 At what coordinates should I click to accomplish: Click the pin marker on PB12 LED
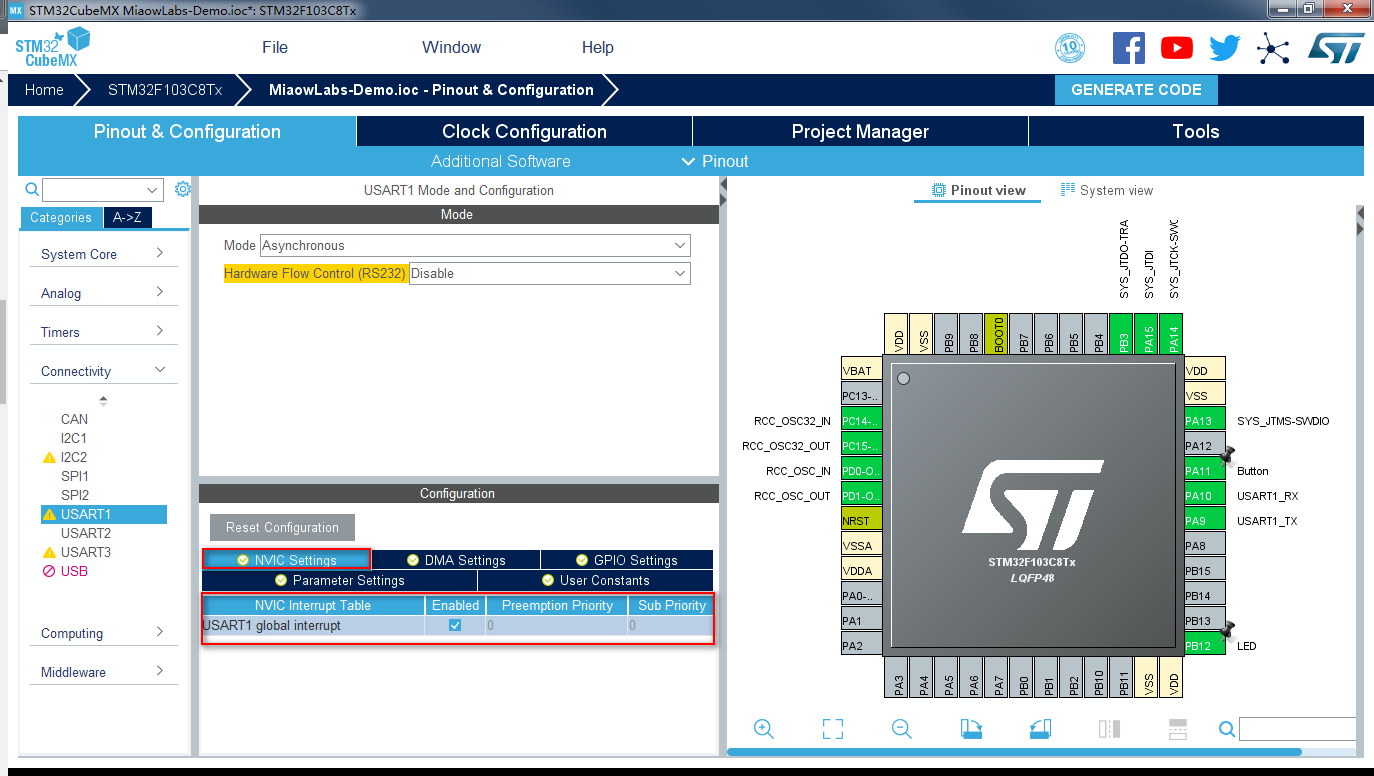[x=1228, y=630]
